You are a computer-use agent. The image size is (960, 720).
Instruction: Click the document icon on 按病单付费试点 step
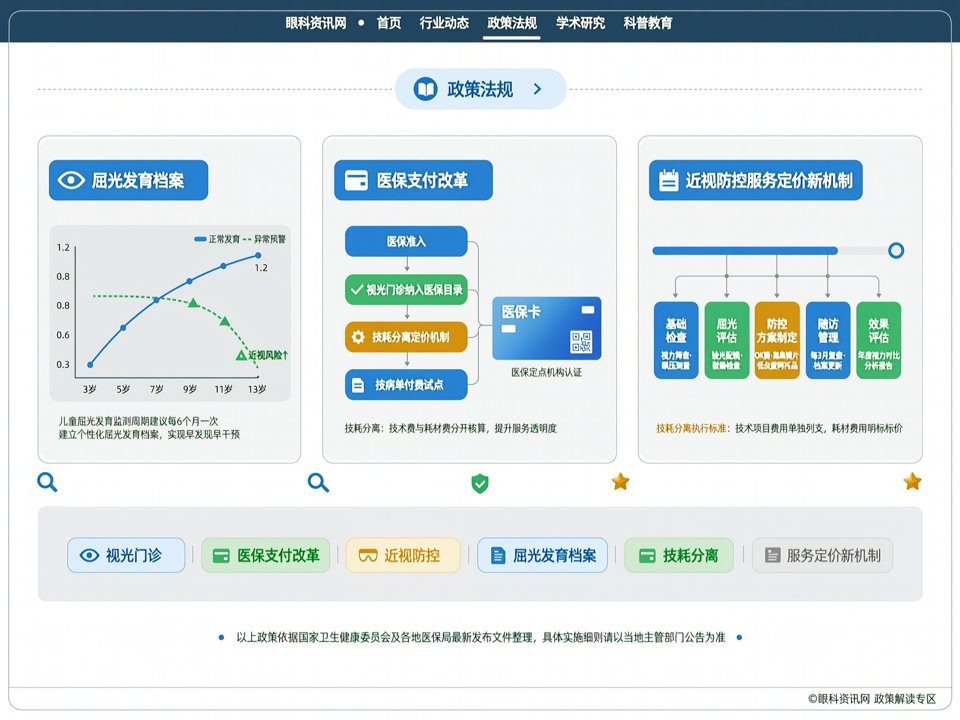pyautogui.click(x=358, y=385)
